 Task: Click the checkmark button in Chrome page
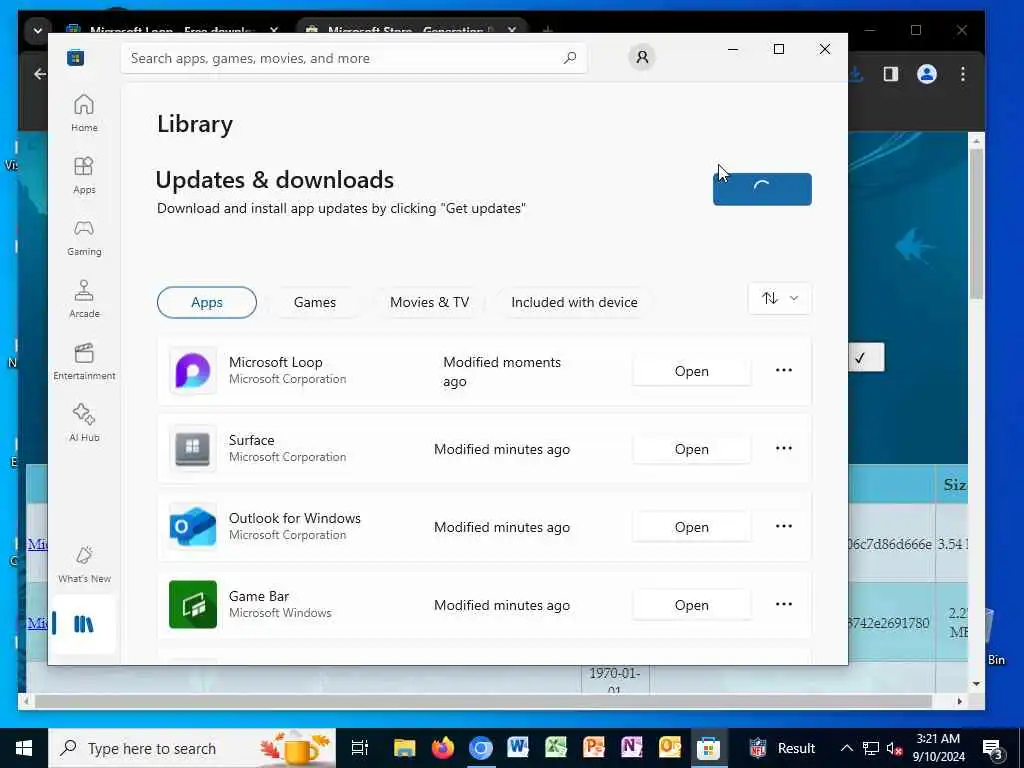[x=866, y=357]
